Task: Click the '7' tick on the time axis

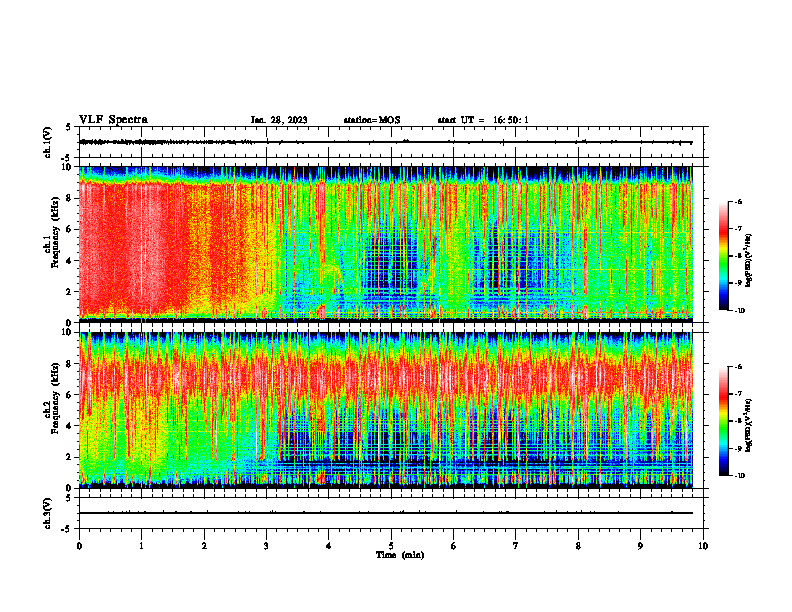Action: [516, 546]
